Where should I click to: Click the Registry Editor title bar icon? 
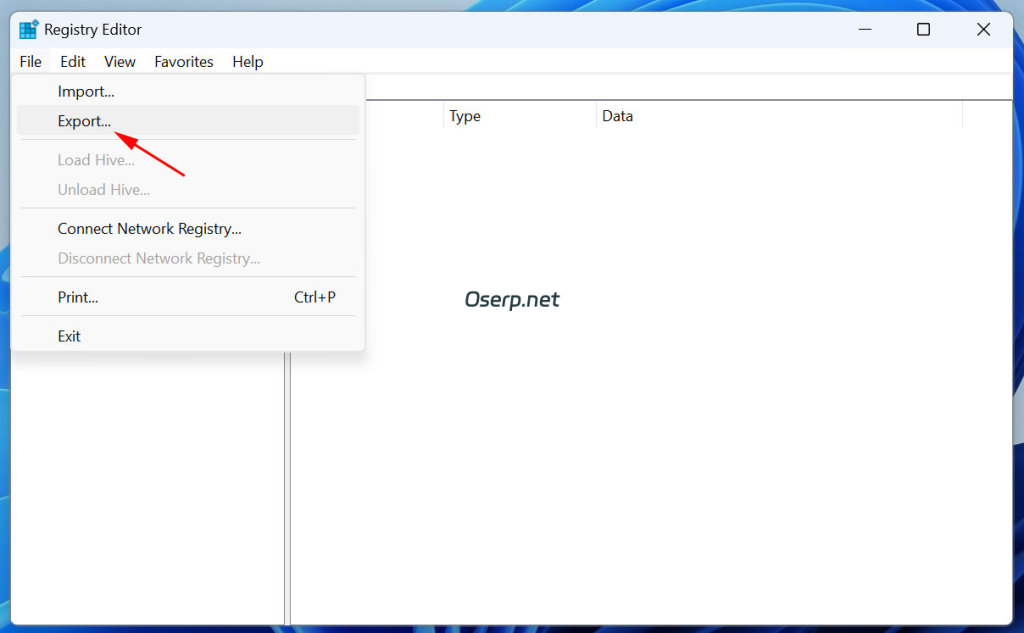tap(29, 29)
